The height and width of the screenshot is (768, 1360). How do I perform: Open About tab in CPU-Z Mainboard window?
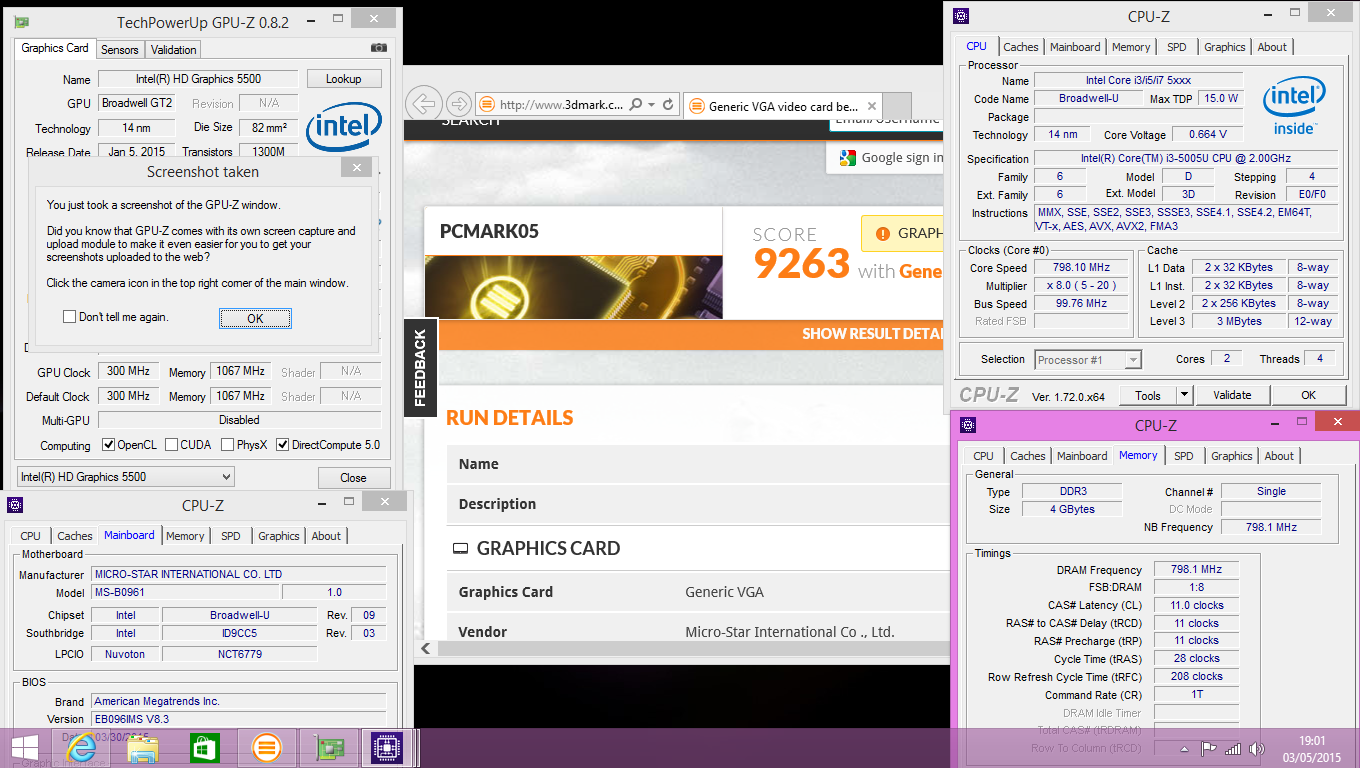tap(326, 536)
